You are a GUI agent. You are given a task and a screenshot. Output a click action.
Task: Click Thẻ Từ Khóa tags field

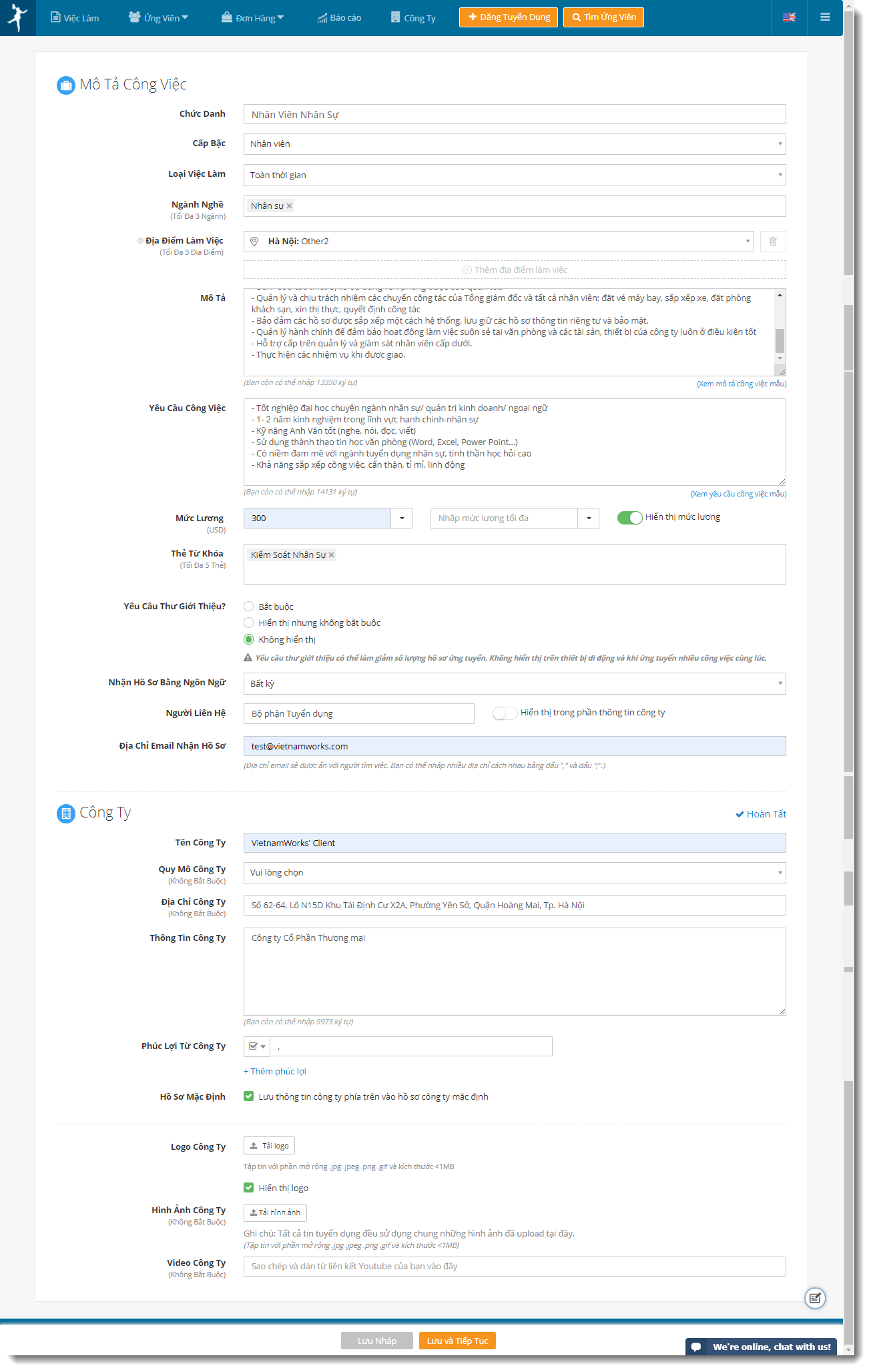515,565
